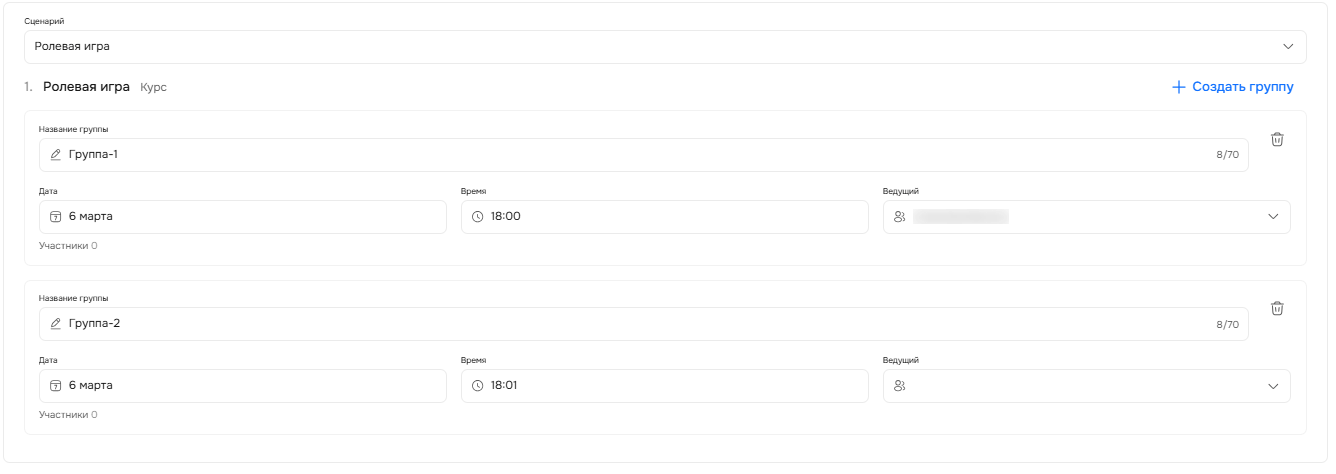Click calendar icon in Группа-1 date field
Screen dimensions: 1336x474
[56, 217]
